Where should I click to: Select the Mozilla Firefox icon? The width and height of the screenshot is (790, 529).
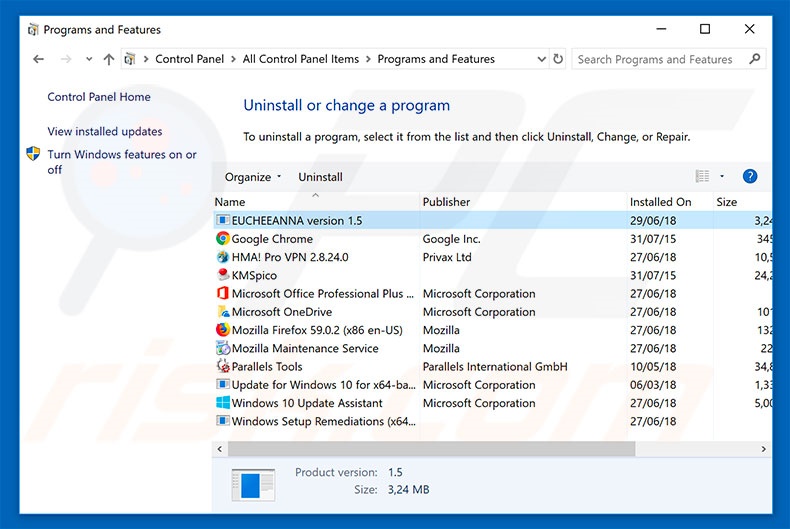coord(223,330)
